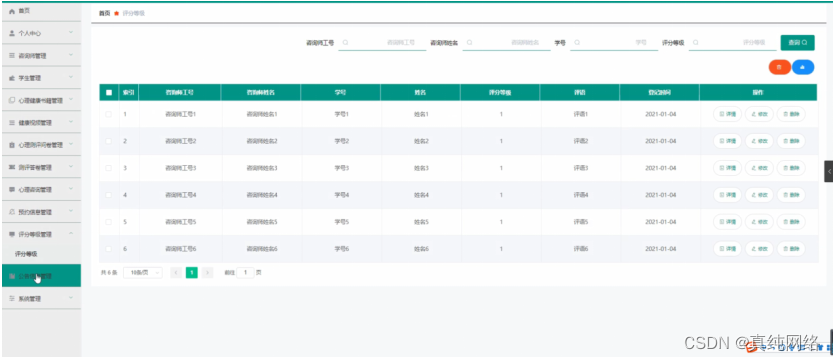Collapse the 评分等级管理 chevron
Image resolution: width=836 pixels, height=361 pixels.
tap(71, 234)
